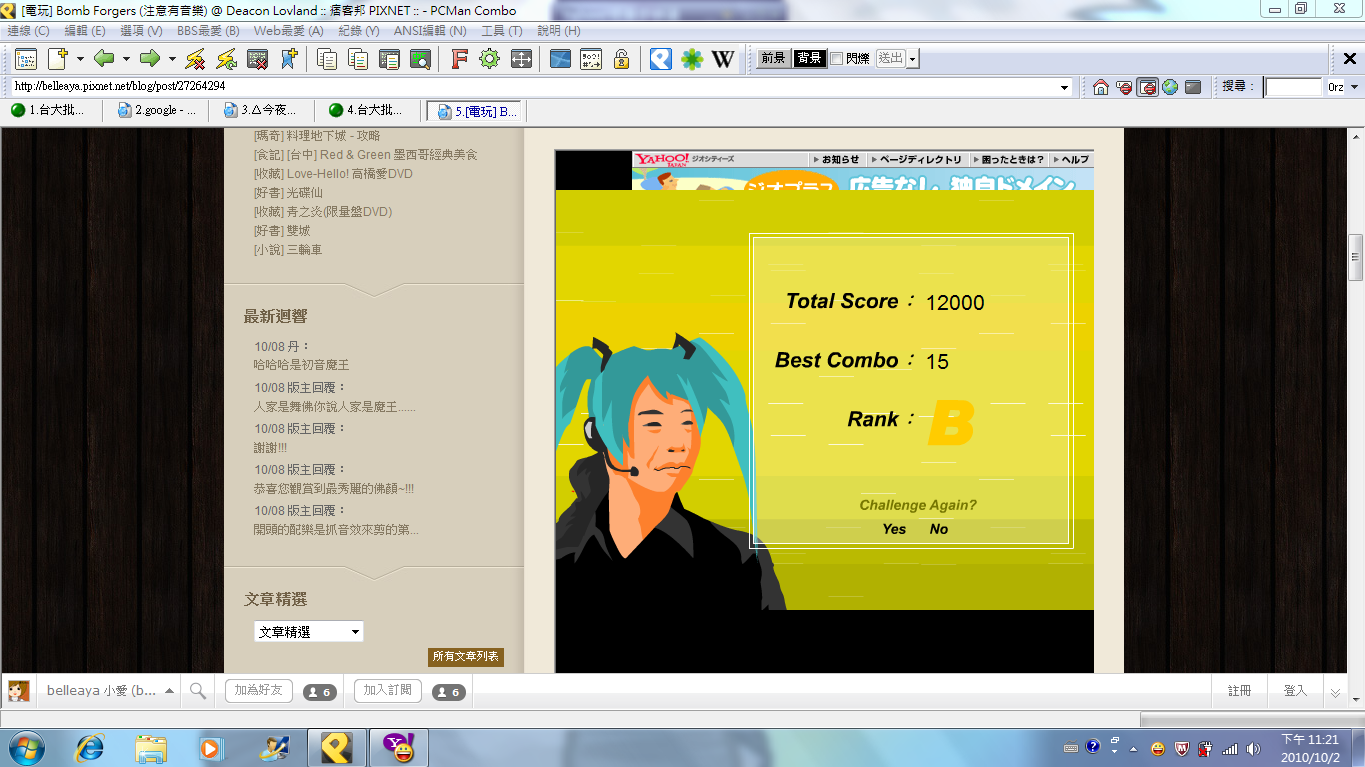The width and height of the screenshot is (1365, 767).
Task: Click the yellow padlock icon
Action: [621, 59]
